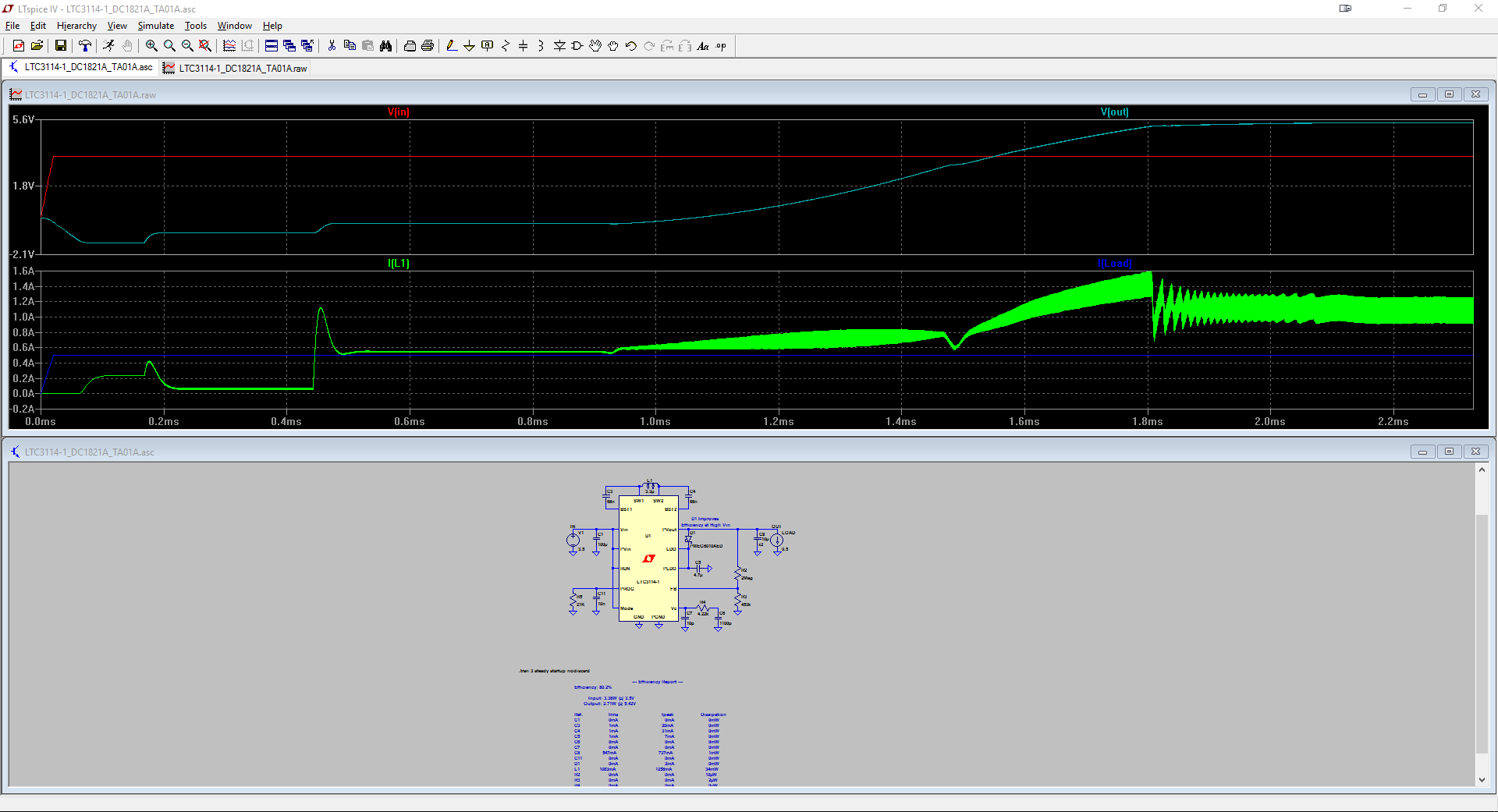Cascade windows using the toolbar icon
Viewport: 1498px width, 812px height.
(289, 46)
